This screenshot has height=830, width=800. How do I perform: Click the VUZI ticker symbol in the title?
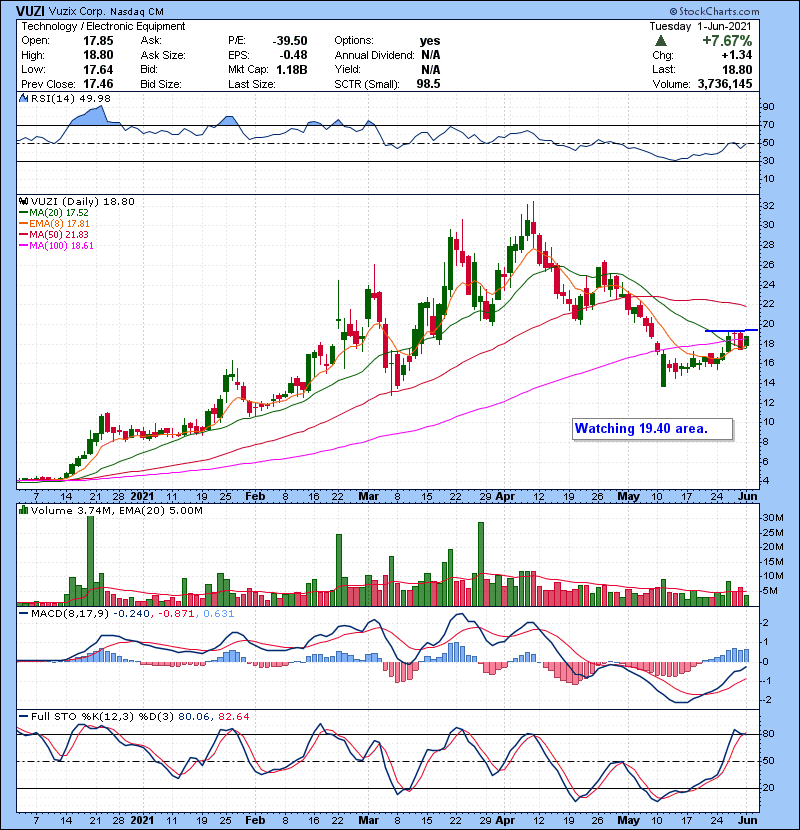pos(30,11)
